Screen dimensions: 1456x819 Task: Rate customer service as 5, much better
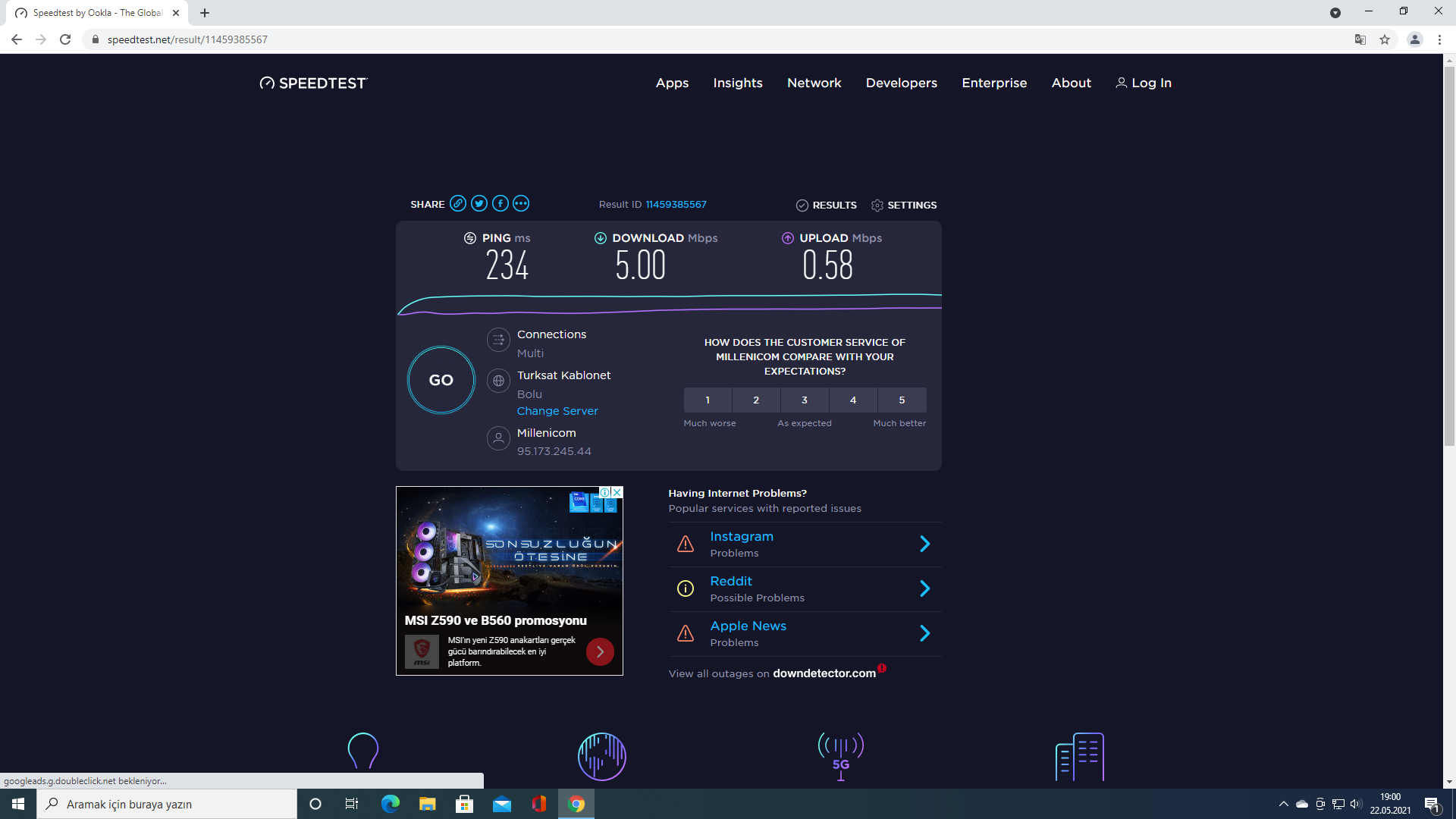click(902, 400)
